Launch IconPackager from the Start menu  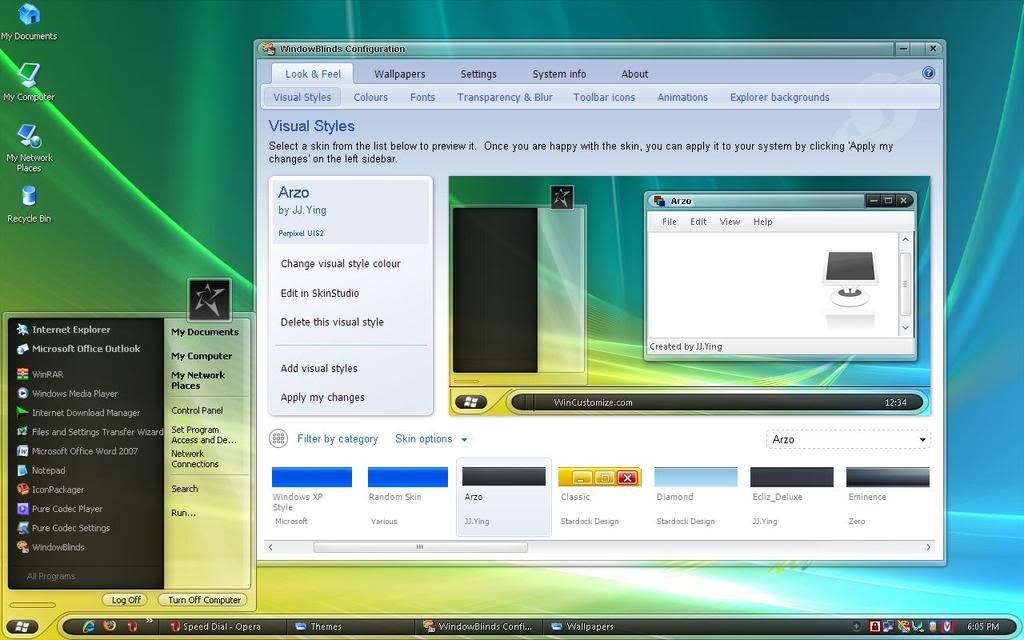point(57,489)
